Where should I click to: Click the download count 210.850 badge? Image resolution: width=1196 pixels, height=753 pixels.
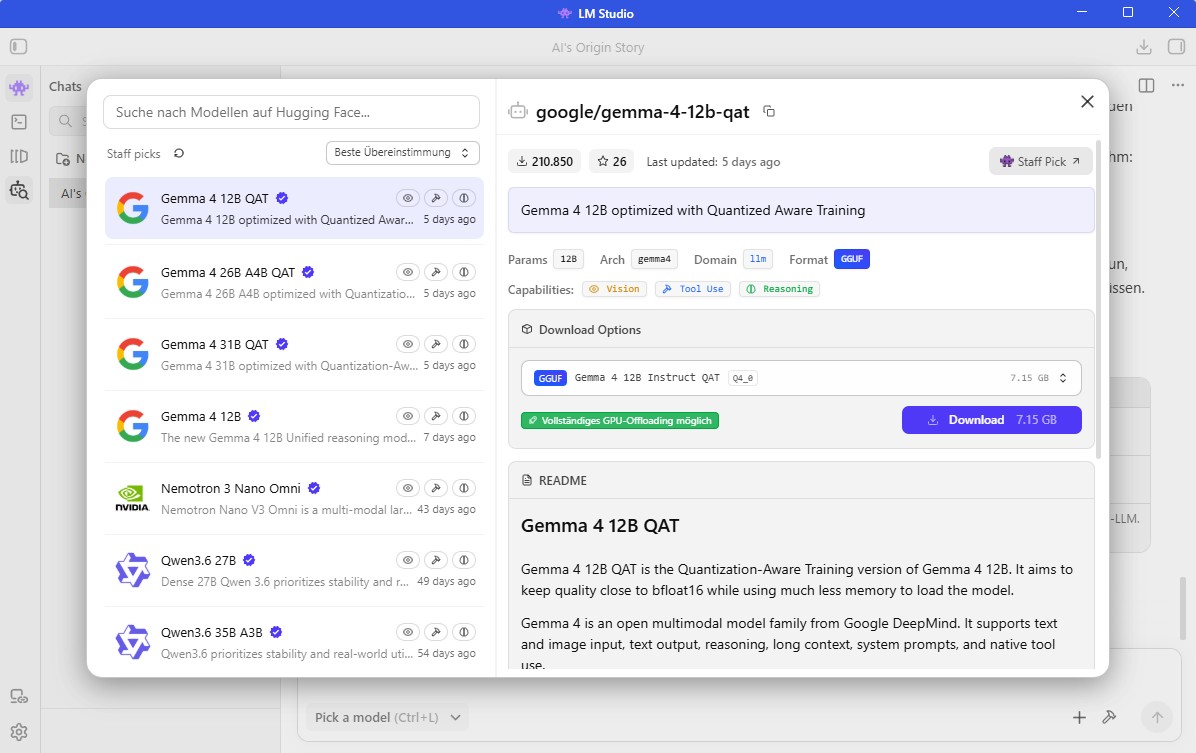(545, 162)
